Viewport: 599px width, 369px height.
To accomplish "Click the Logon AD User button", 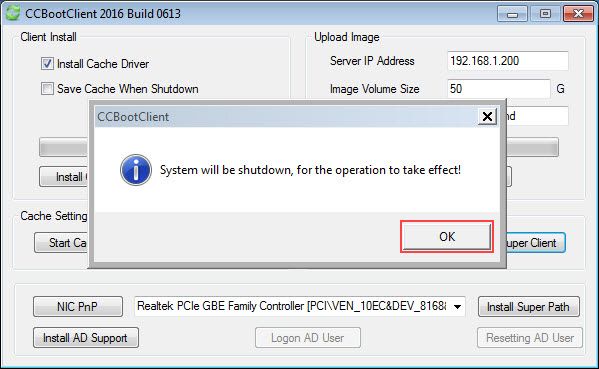I will point(308,338).
